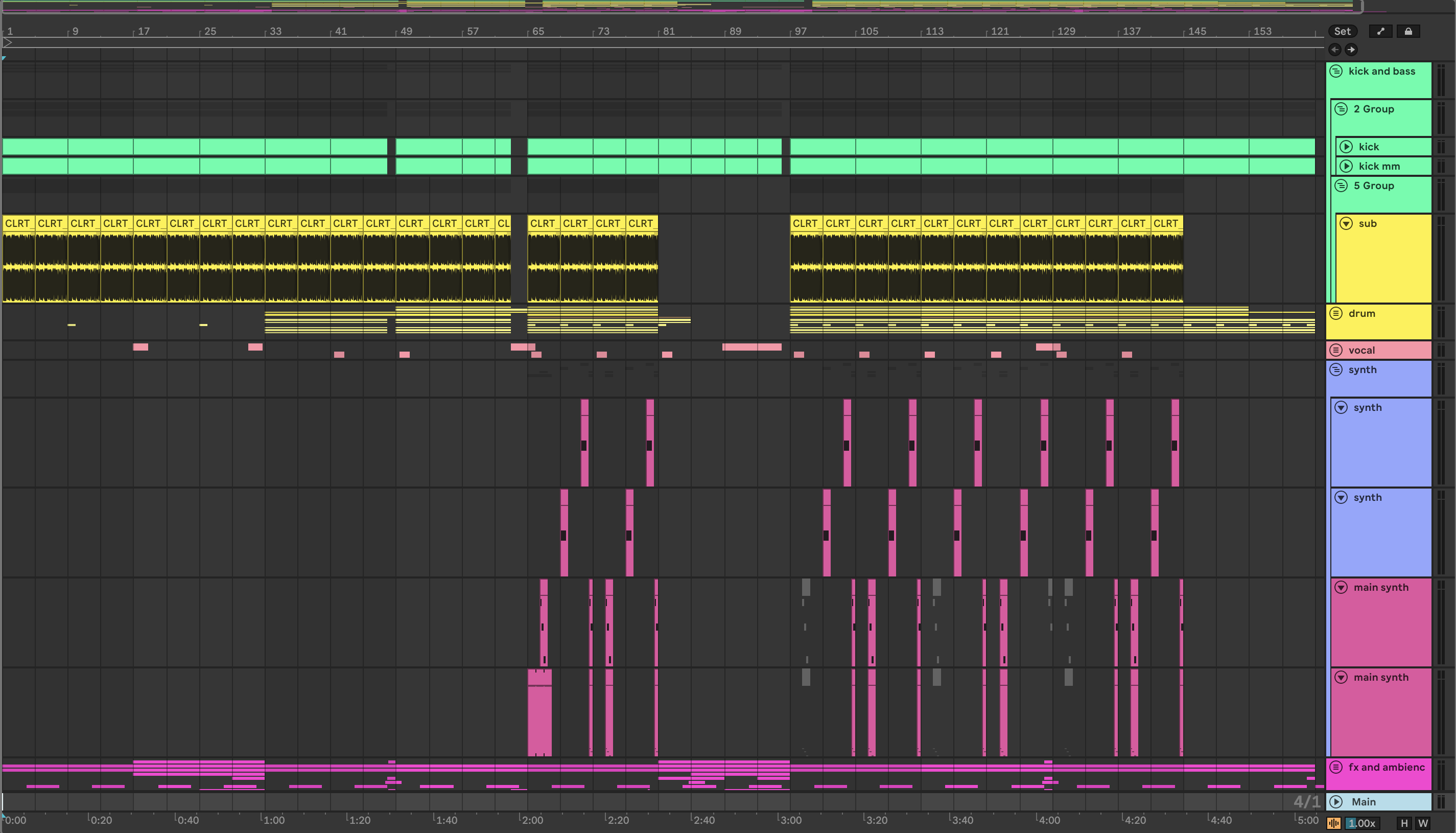Click bar 65 on the timeline ruler

[x=537, y=32]
